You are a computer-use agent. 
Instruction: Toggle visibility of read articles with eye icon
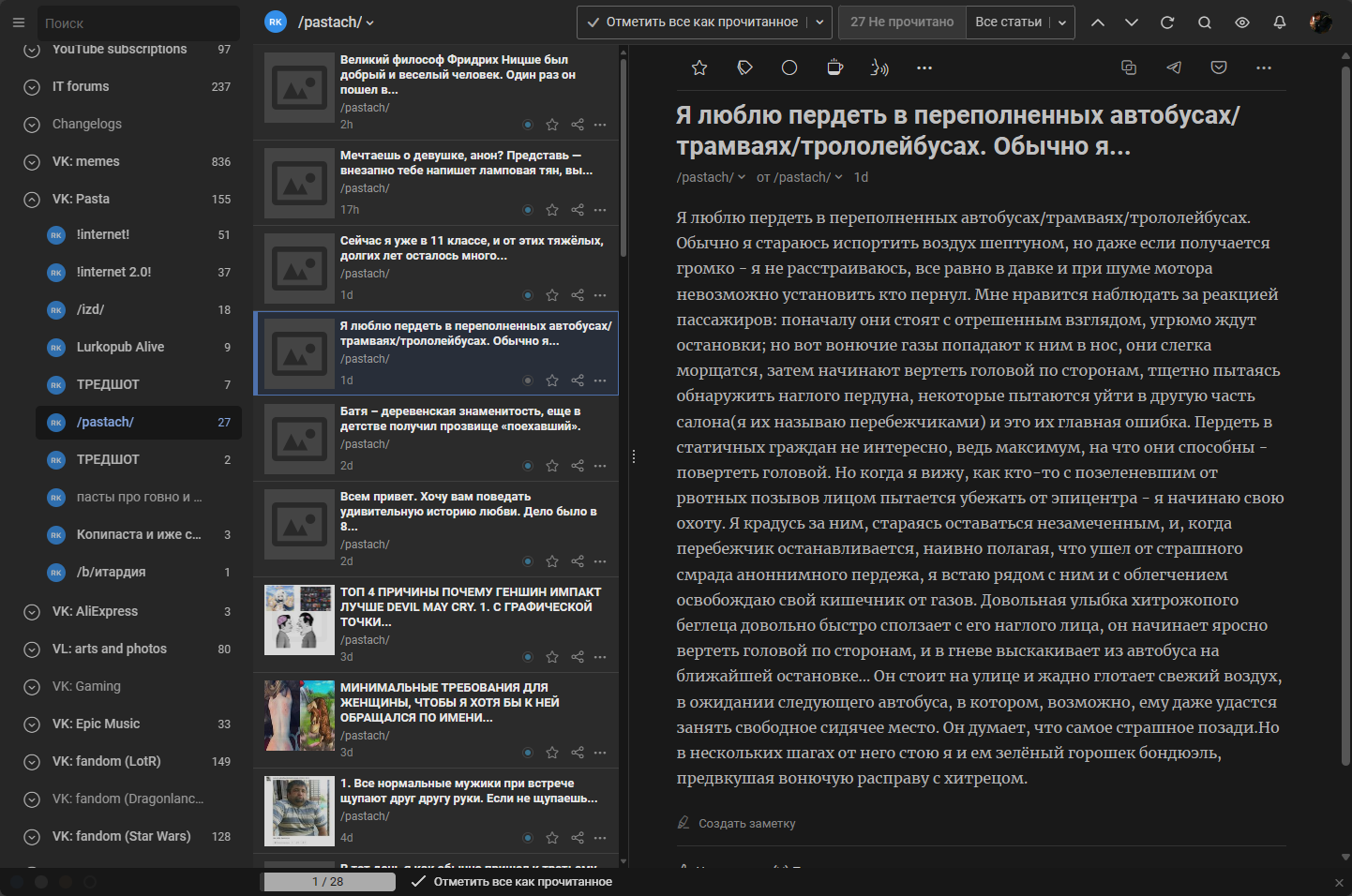point(1241,22)
